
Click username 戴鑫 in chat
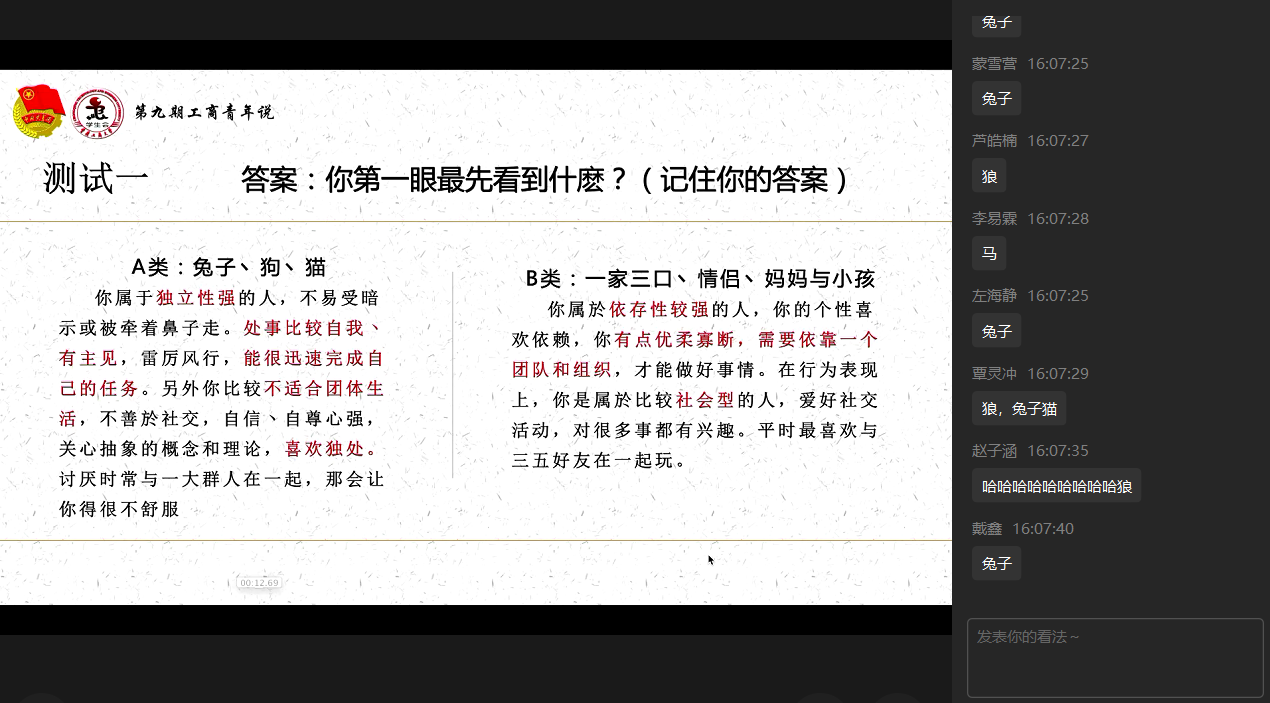987,528
